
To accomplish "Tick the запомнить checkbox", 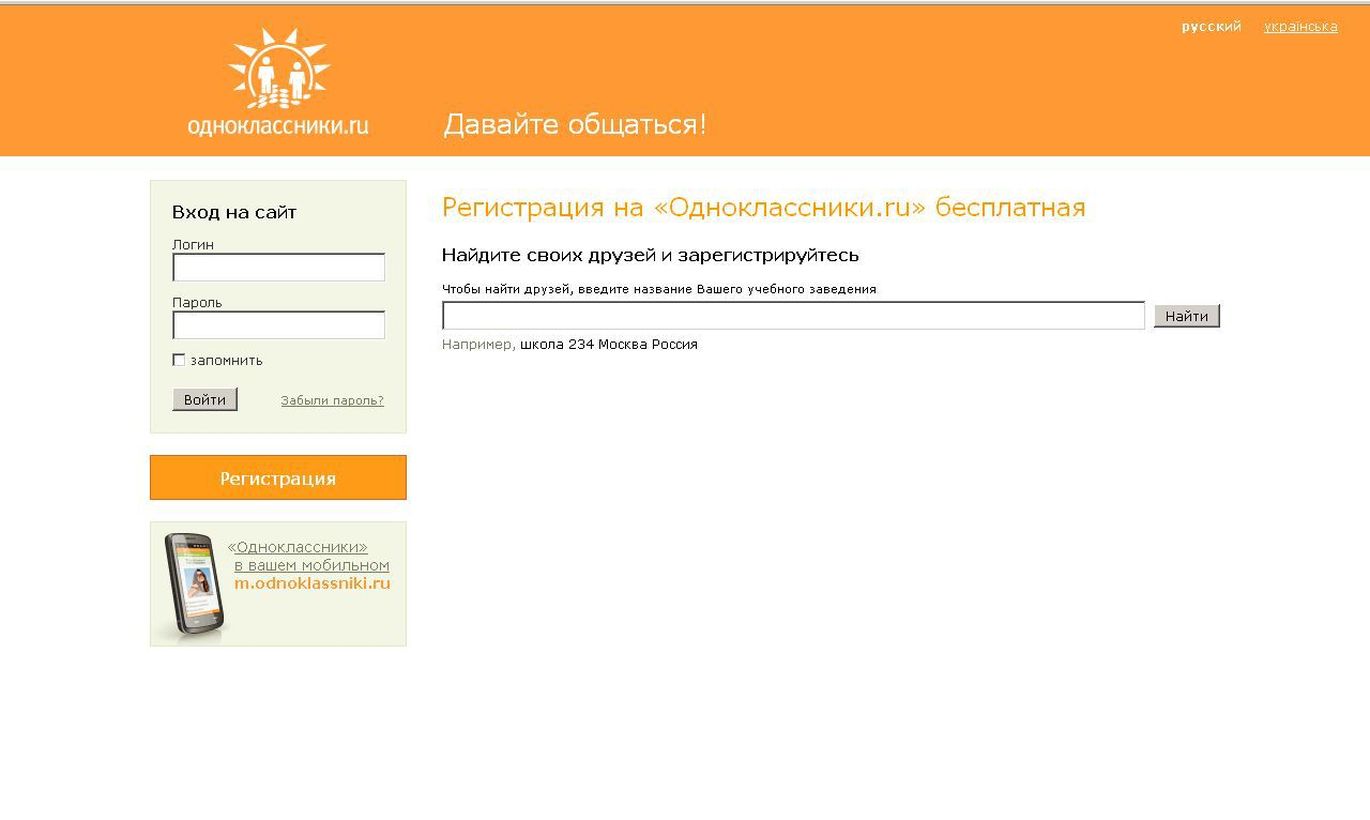I will [x=179, y=360].
